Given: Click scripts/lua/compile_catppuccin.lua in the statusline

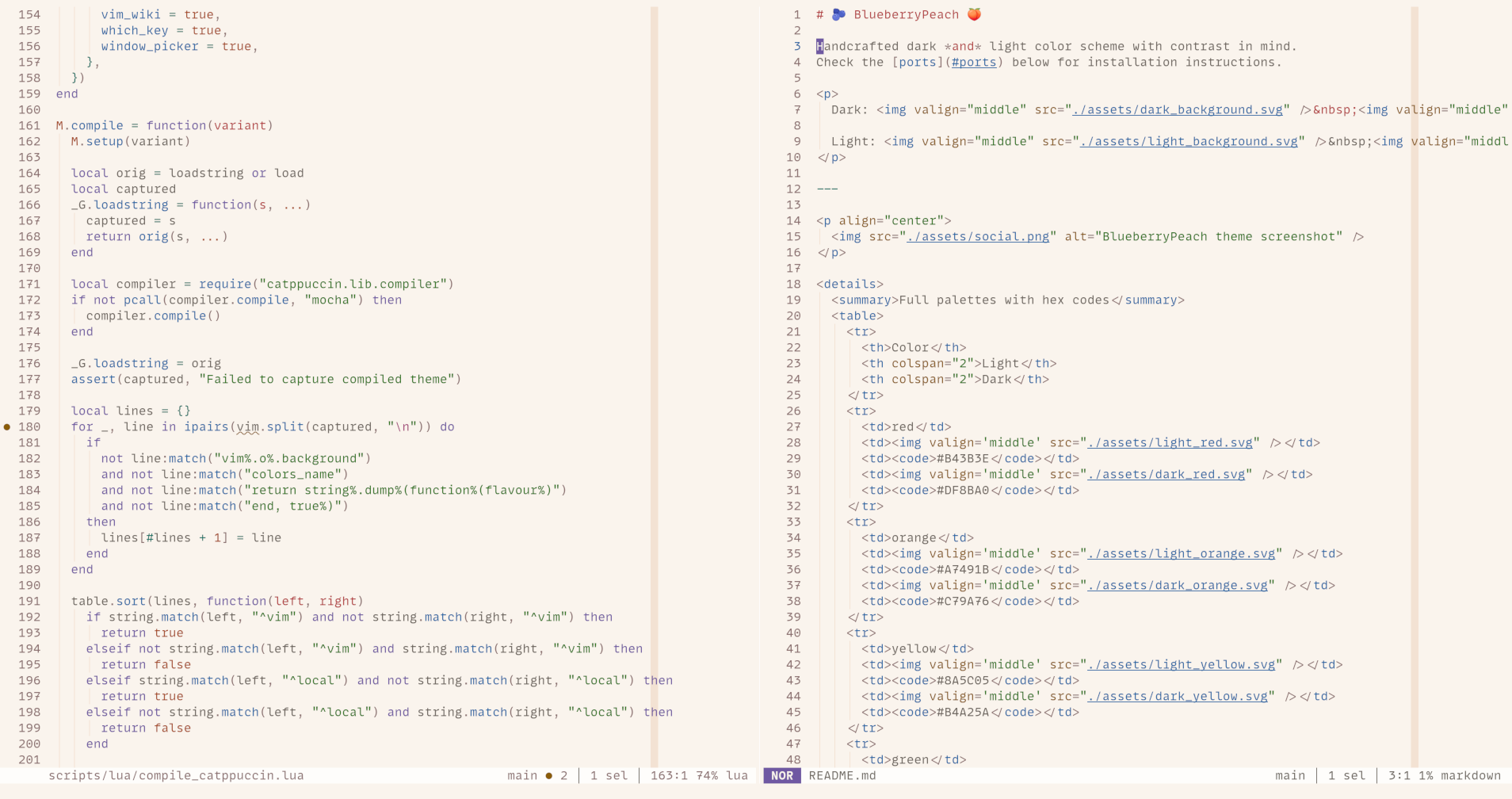Looking at the screenshot, I should pyautogui.click(x=176, y=776).
